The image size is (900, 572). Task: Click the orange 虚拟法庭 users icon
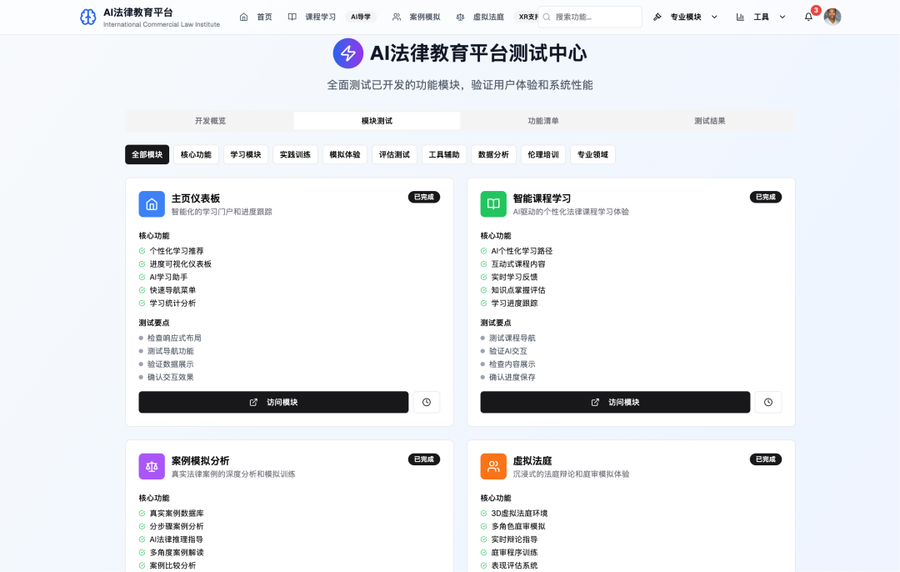(493, 466)
